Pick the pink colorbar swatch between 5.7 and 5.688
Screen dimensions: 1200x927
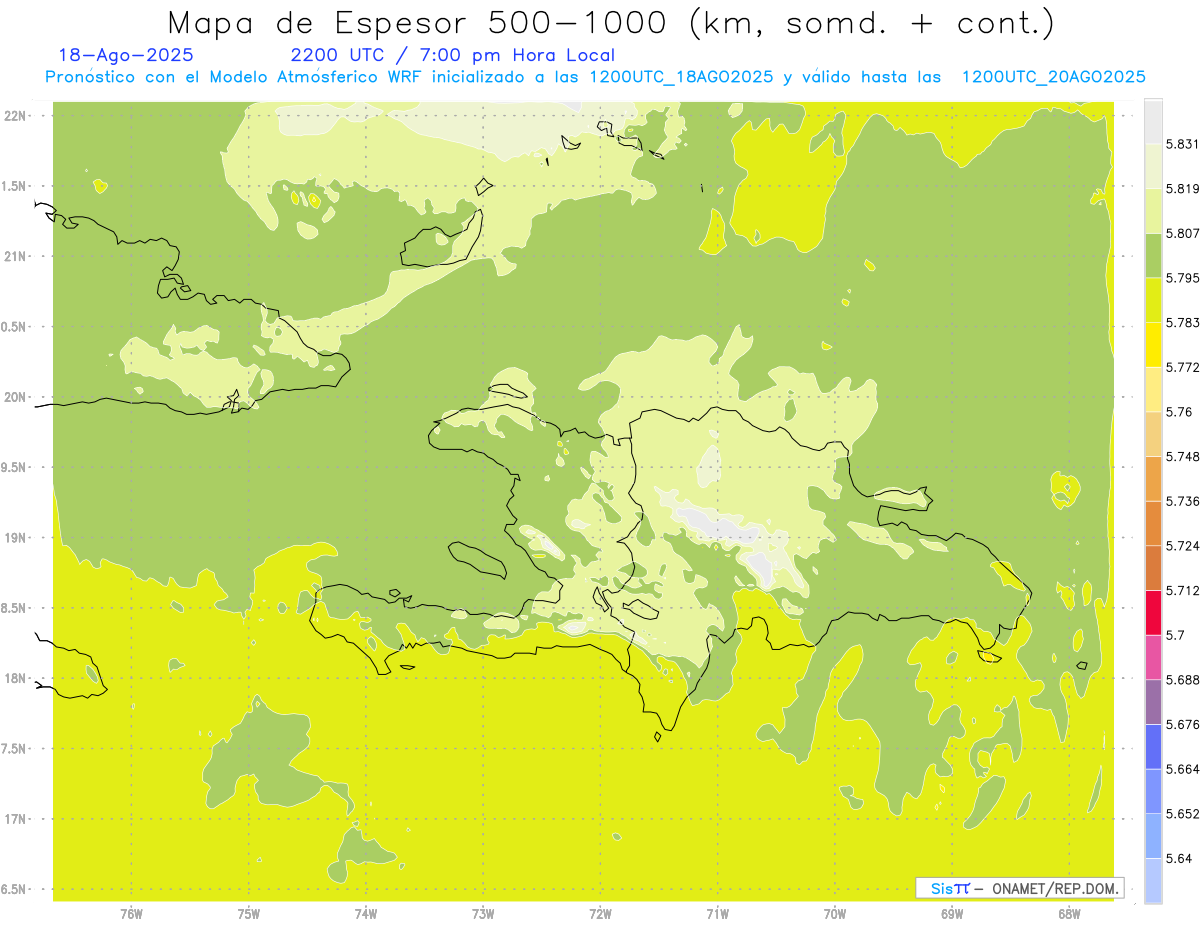tap(1153, 657)
